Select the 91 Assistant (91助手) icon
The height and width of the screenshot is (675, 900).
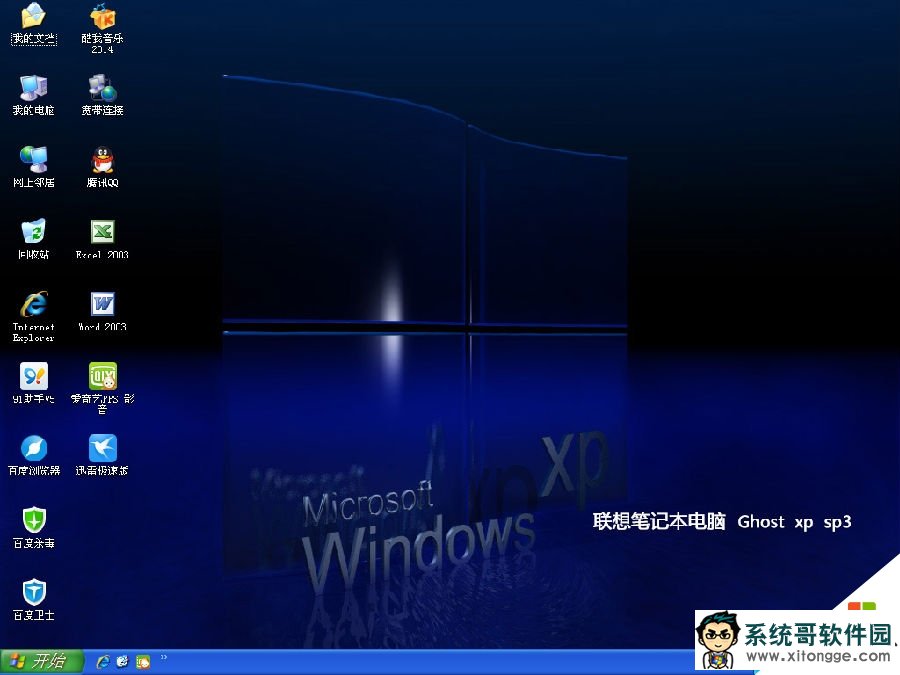pyautogui.click(x=33, y=376)
